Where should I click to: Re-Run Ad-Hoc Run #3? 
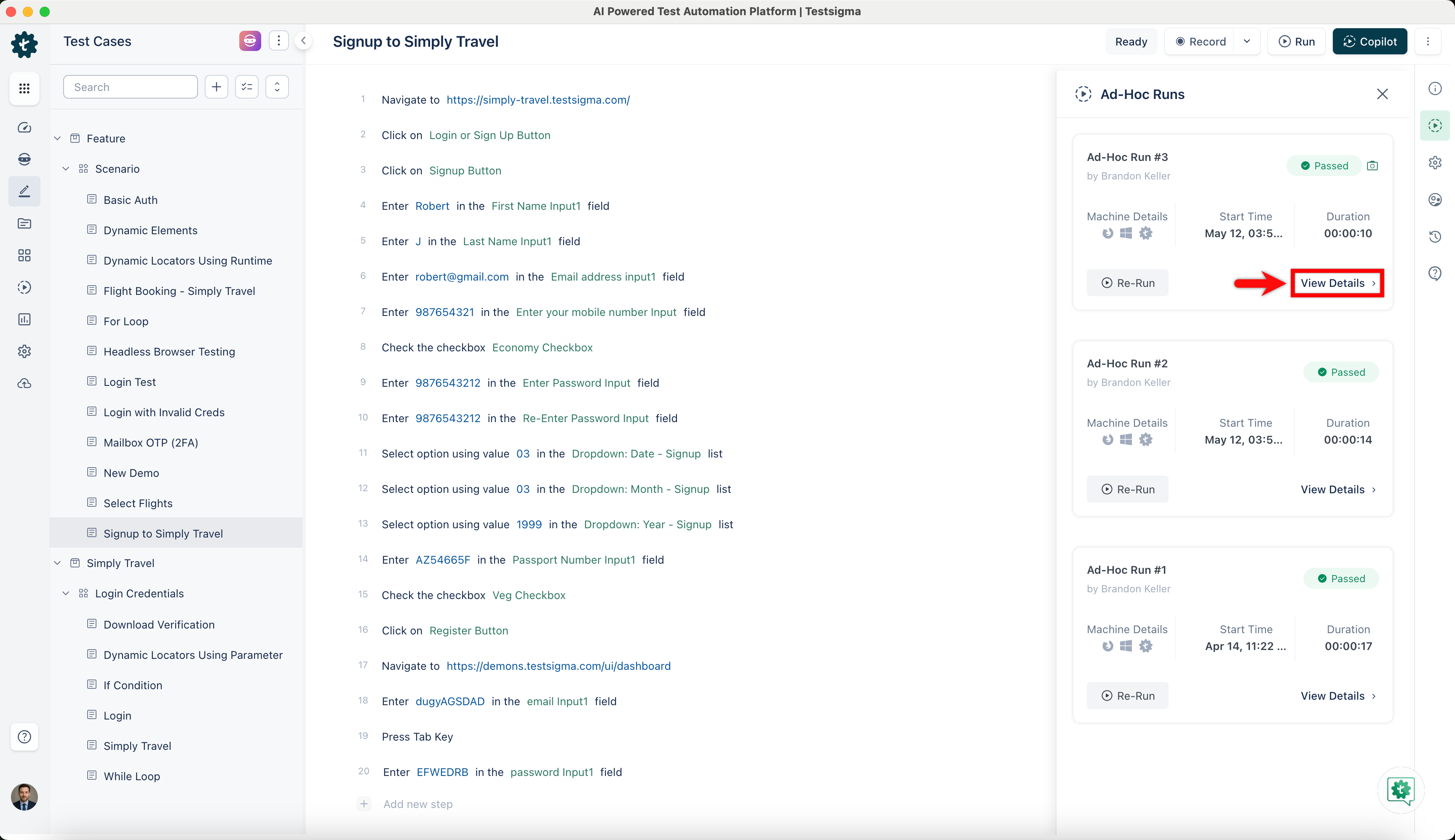(x=1127, y=283)
